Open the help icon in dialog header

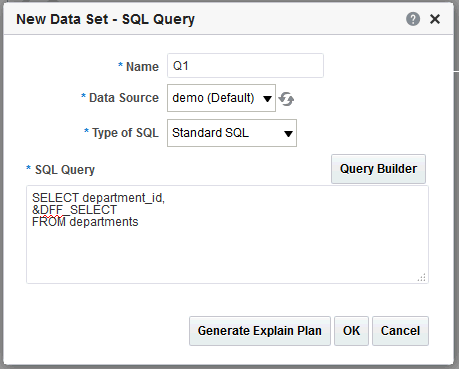pyautogui.click(x=413, y=19)
